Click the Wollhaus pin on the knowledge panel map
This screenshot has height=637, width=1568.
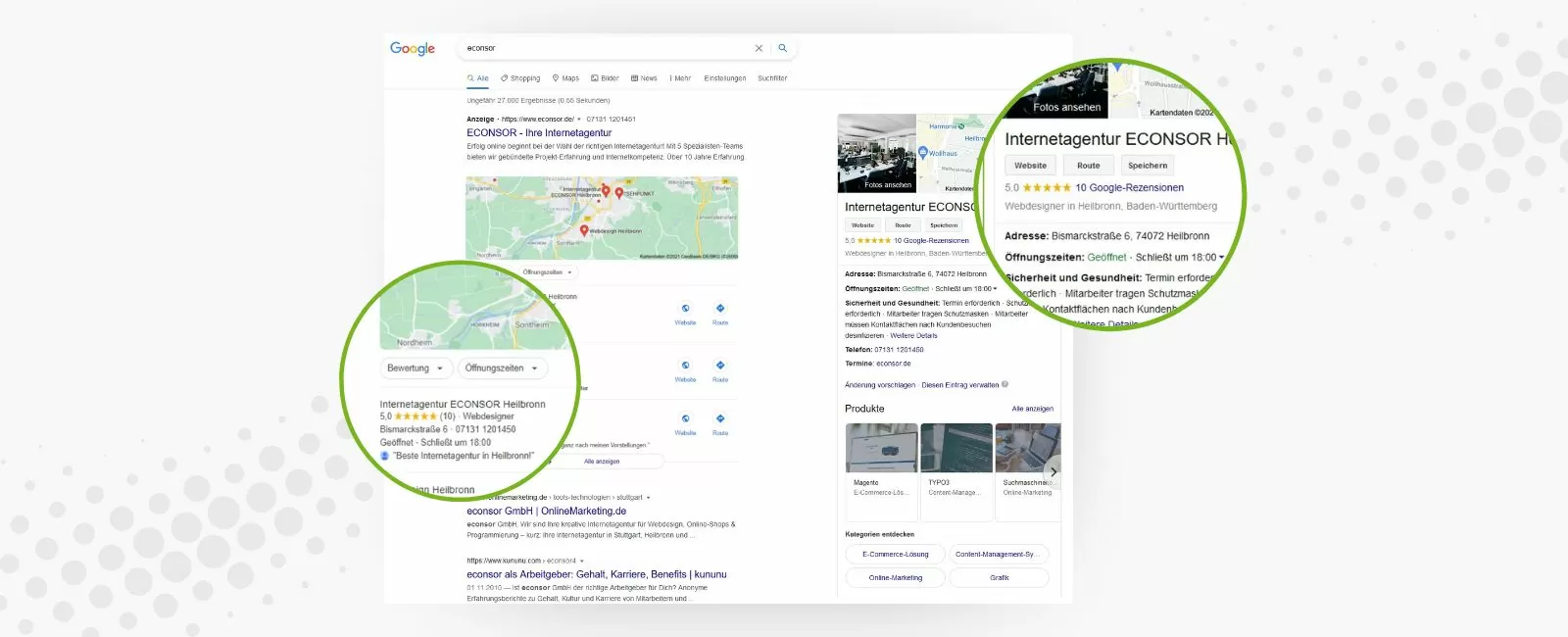pos(923,153)
